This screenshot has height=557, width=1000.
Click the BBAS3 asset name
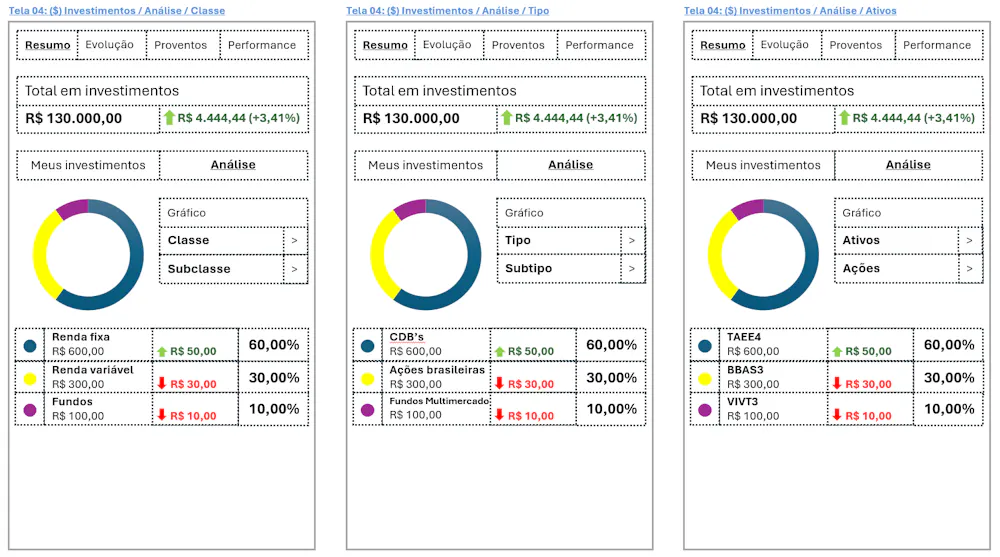click(x=745, y=370)
